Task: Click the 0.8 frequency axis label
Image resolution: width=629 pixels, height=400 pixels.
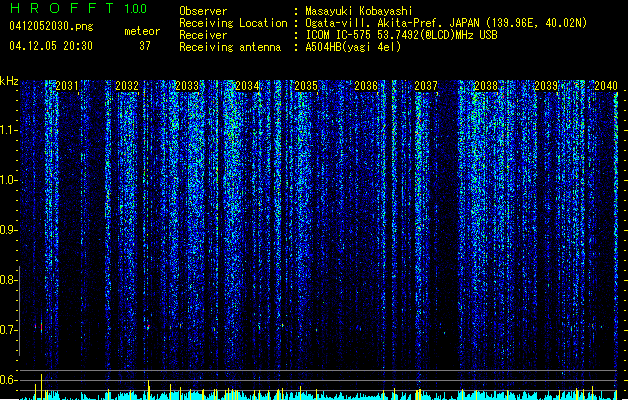Action: 7,280
